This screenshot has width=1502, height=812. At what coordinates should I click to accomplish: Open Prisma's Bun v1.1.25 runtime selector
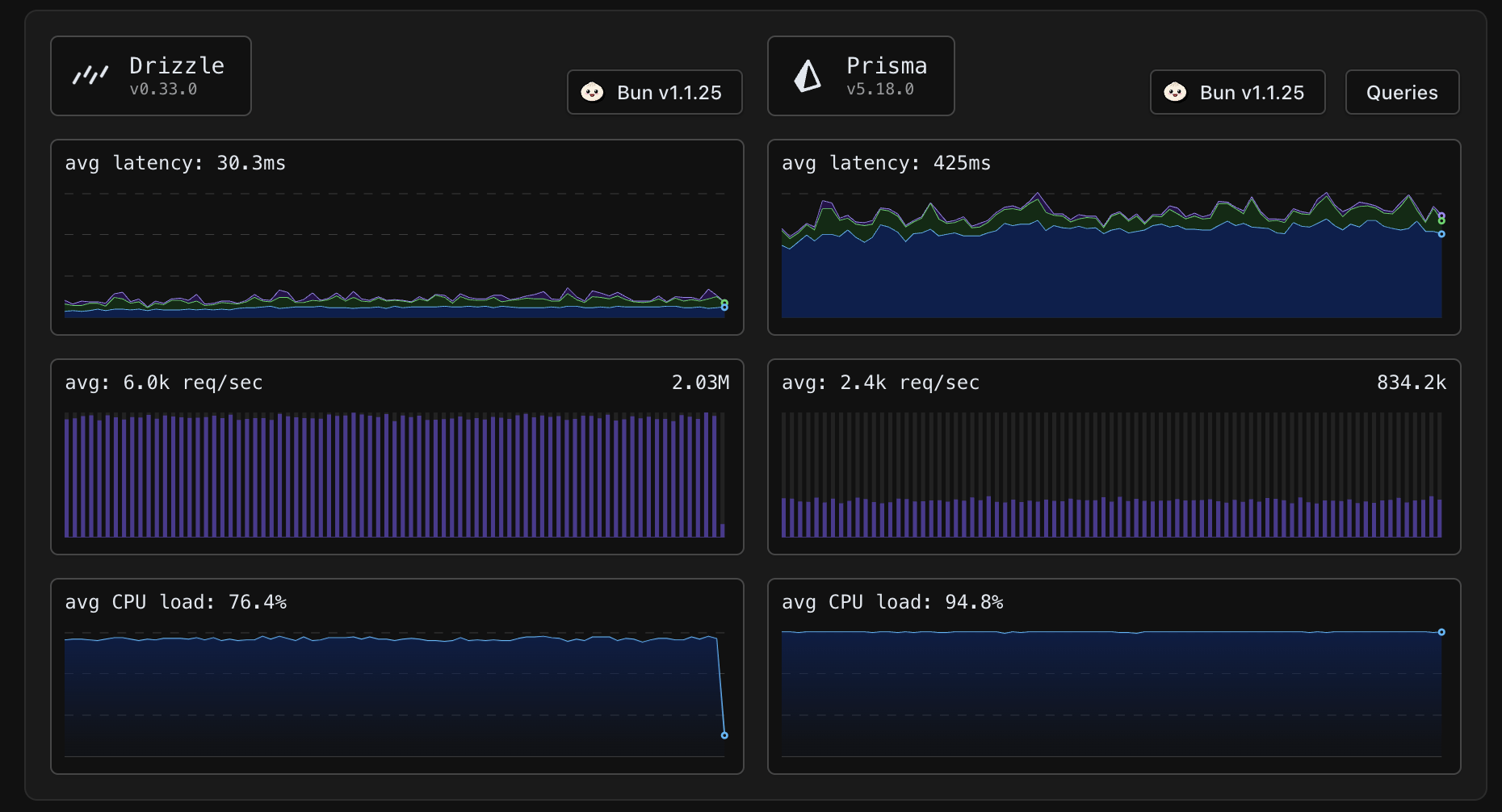tap(1238, 92)
